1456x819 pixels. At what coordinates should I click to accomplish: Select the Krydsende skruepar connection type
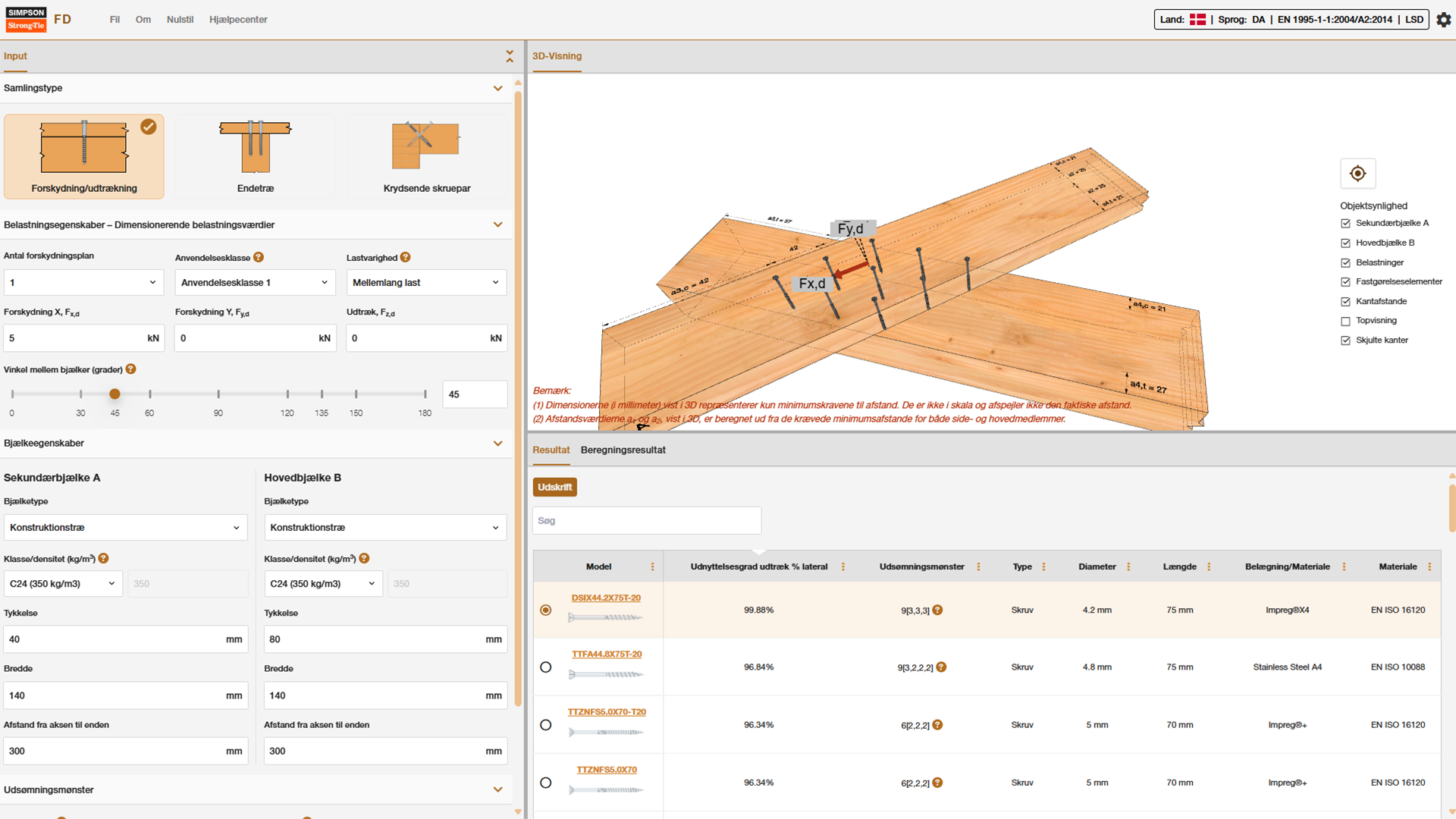427,155
